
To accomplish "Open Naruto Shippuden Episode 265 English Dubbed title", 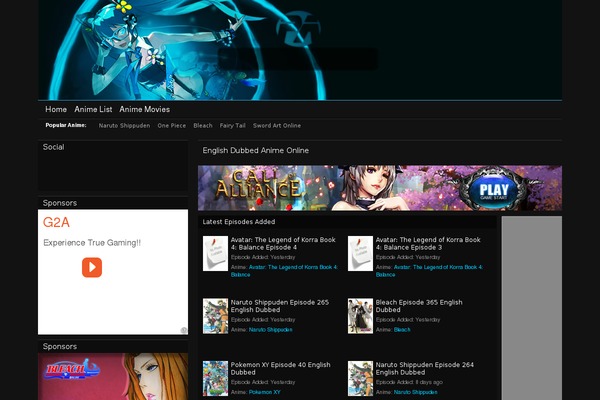I will pyautogui.click(x=280, y=306).
